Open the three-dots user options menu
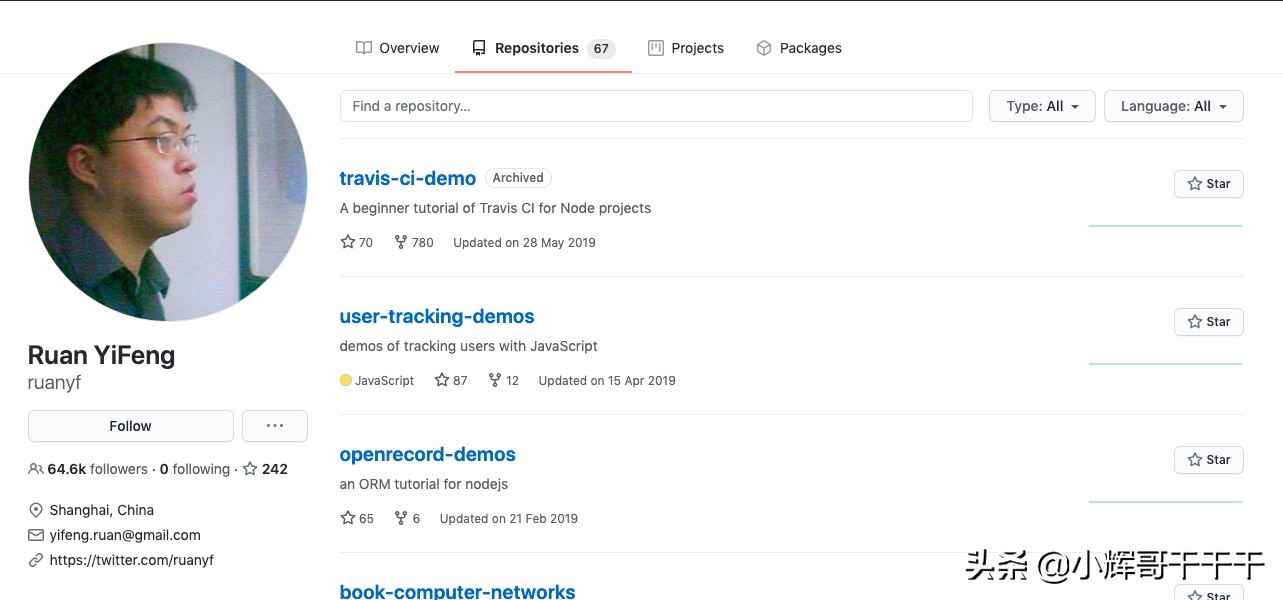 point(275,426)
